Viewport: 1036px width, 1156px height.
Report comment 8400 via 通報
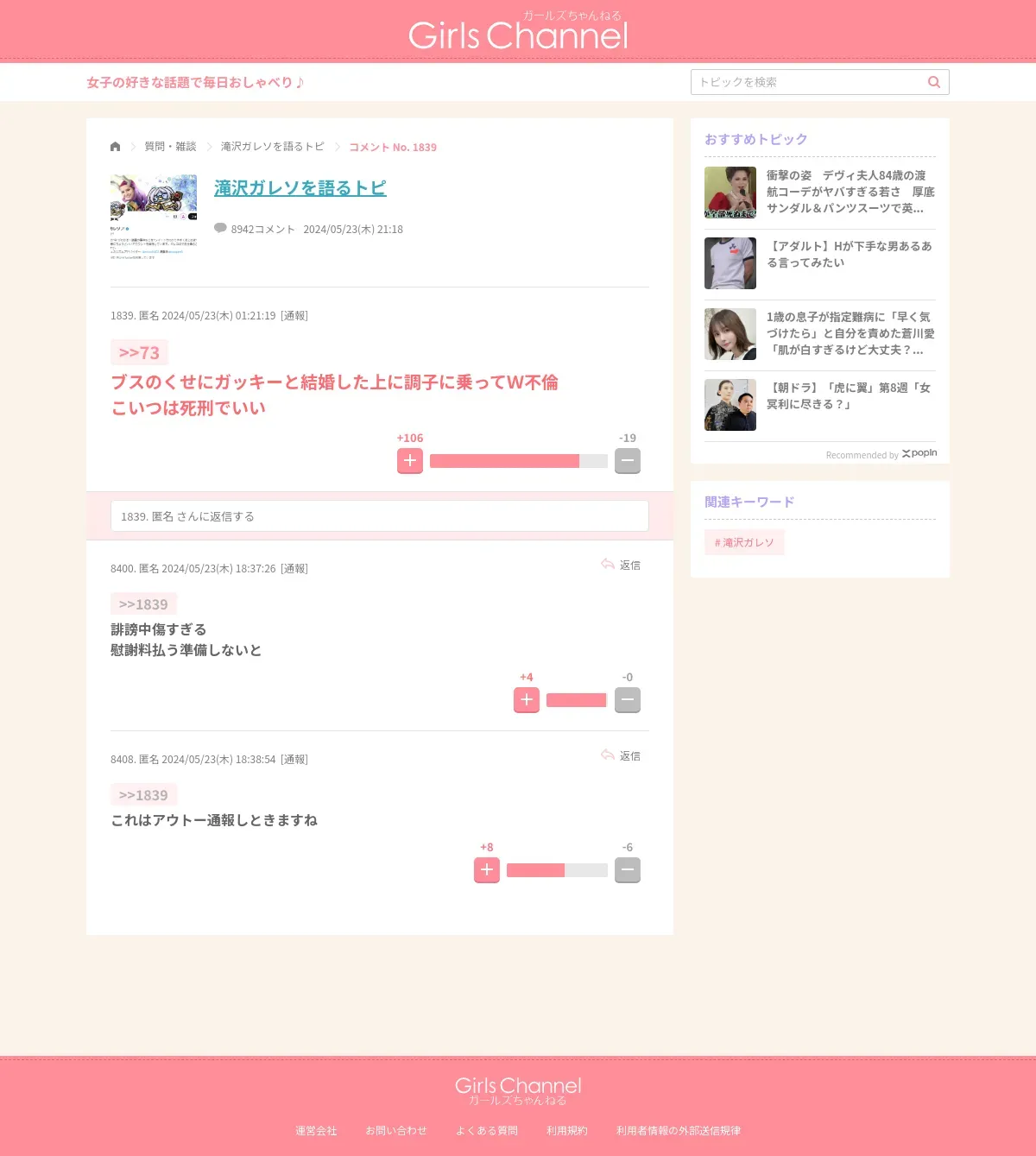294,569
